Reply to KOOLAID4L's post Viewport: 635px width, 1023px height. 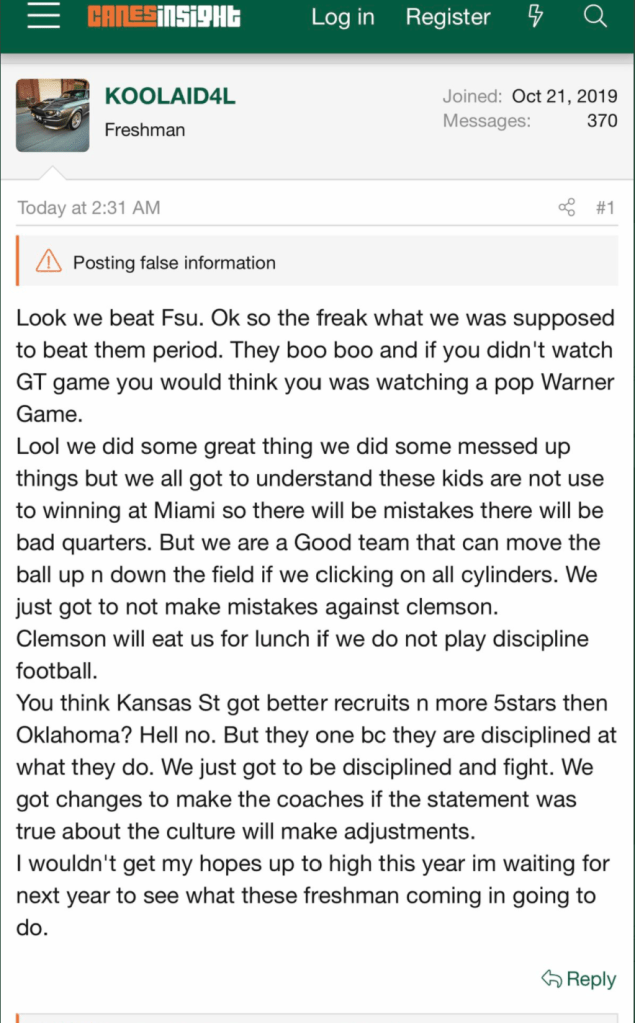tap(579, 979)
